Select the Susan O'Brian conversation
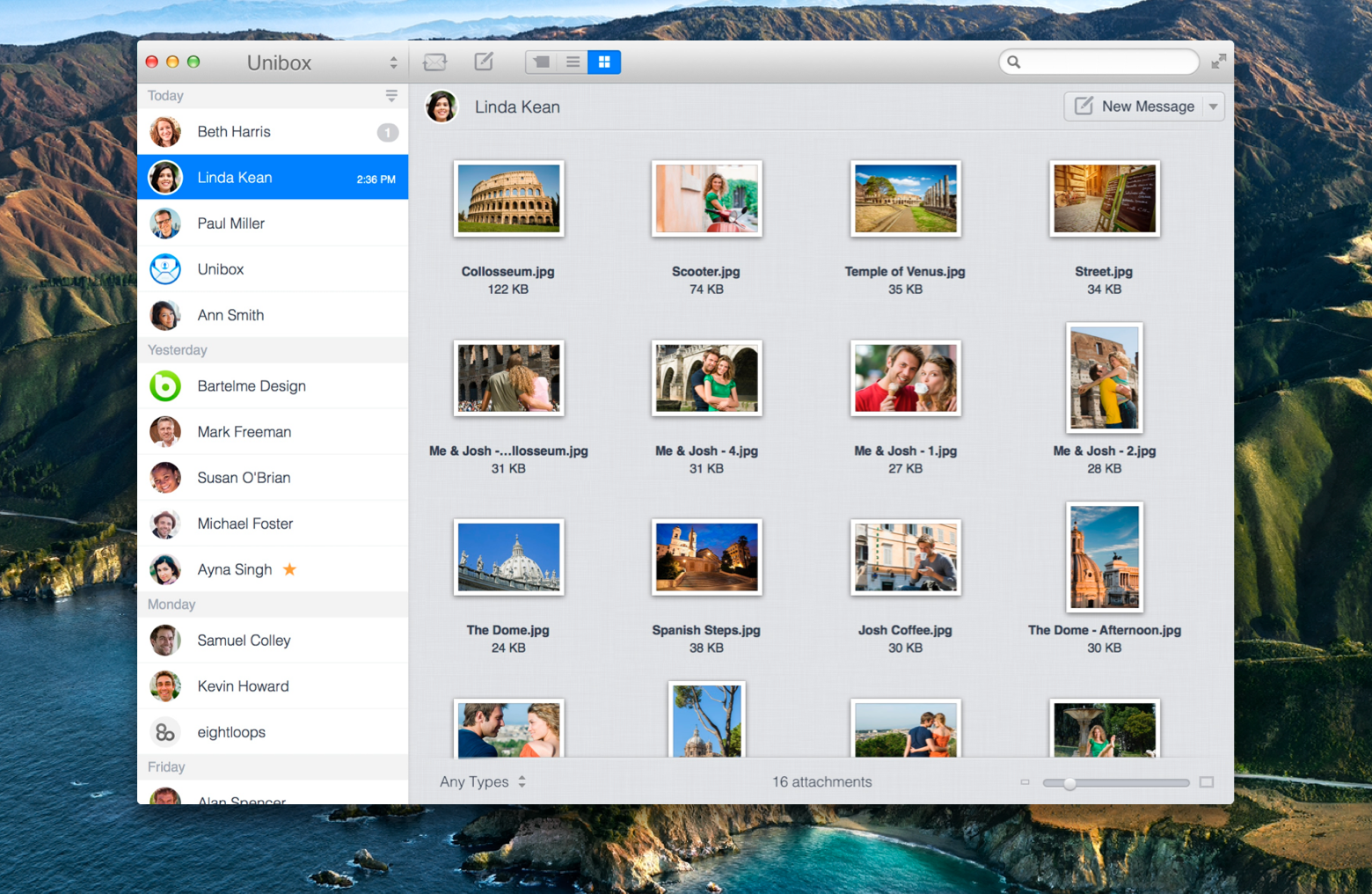 (273, 478)
